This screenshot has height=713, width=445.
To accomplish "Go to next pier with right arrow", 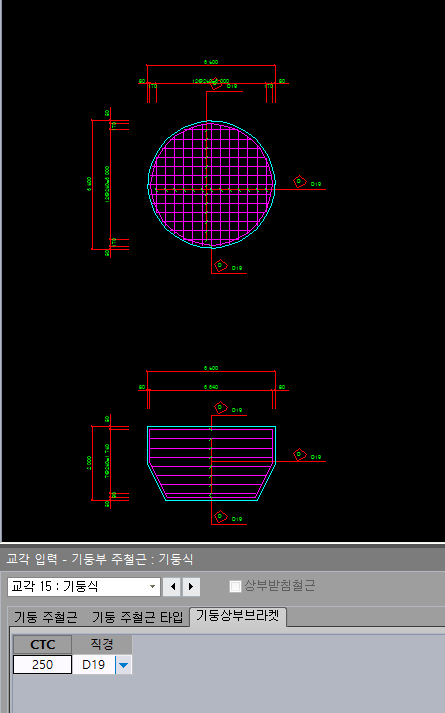I will click(191, 587).
